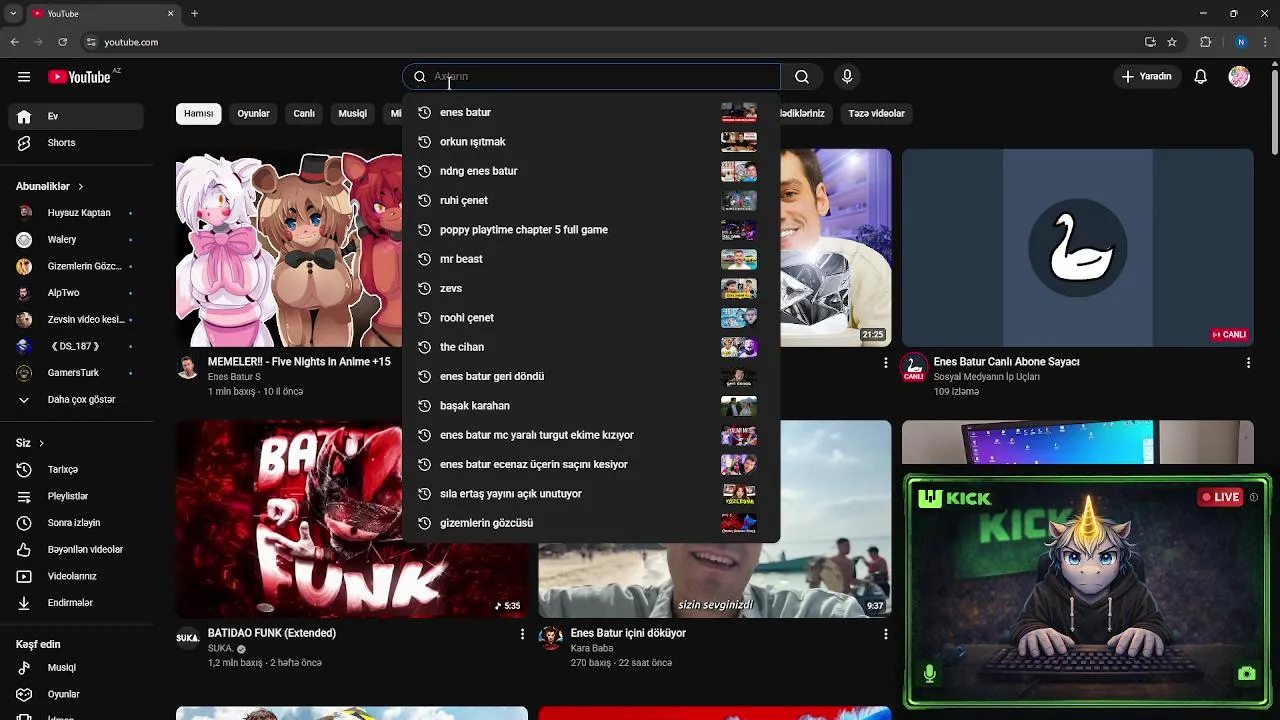Screen dimensions: 1280x720
Task: Choose suggestion gizemlerin gözcüsü
Action: [x=590, y=523]
